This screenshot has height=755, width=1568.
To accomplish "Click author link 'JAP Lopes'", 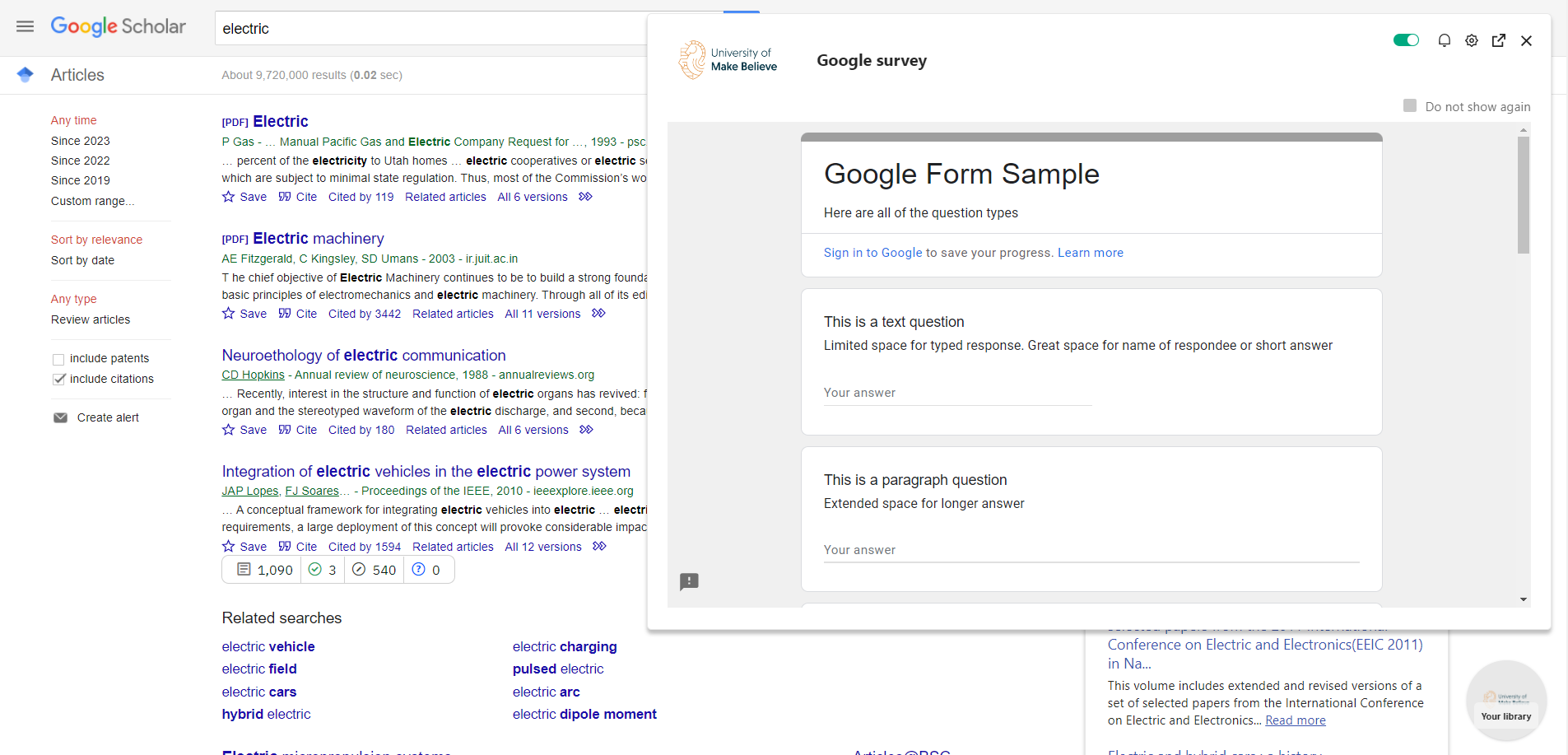I will (250, 491).
